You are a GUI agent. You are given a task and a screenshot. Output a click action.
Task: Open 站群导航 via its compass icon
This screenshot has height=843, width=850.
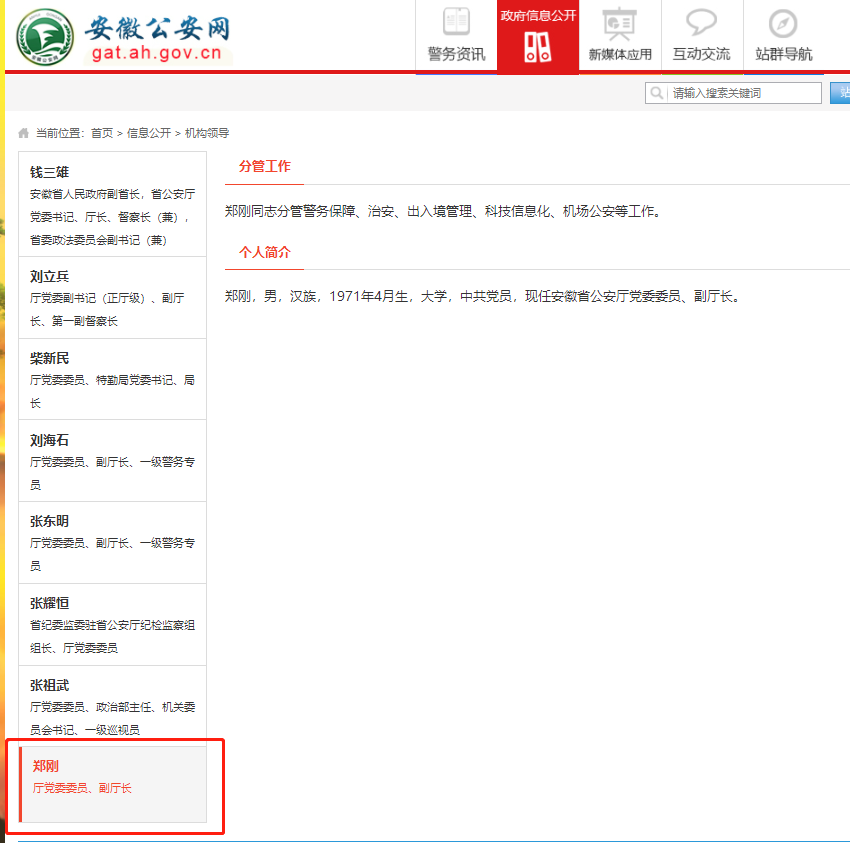pyautogui.click(x=783, y=25)
